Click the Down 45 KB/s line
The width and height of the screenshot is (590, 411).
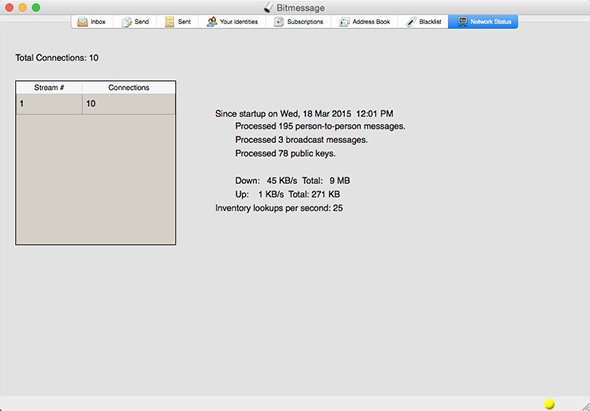(x=293, y=181)
